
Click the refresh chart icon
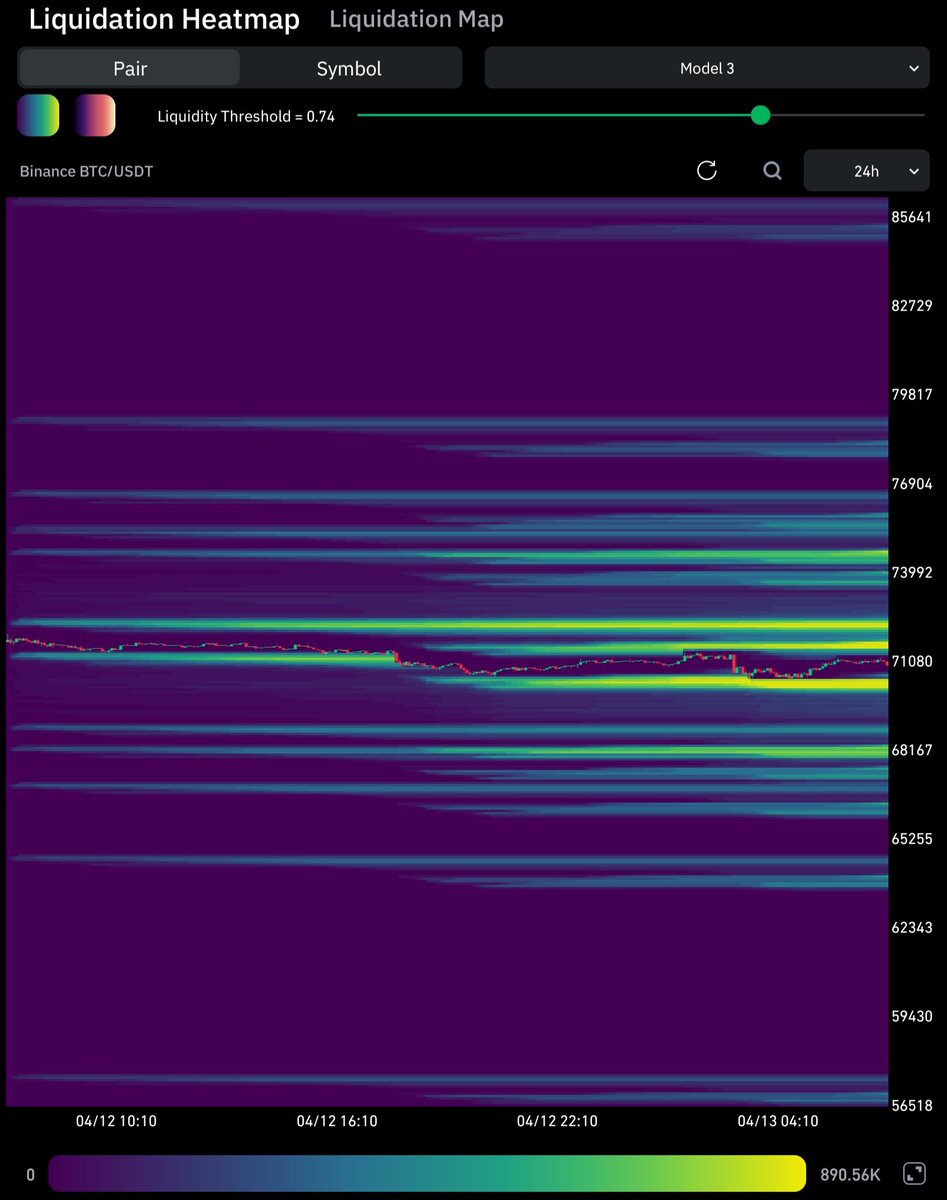tap(707, 171)
